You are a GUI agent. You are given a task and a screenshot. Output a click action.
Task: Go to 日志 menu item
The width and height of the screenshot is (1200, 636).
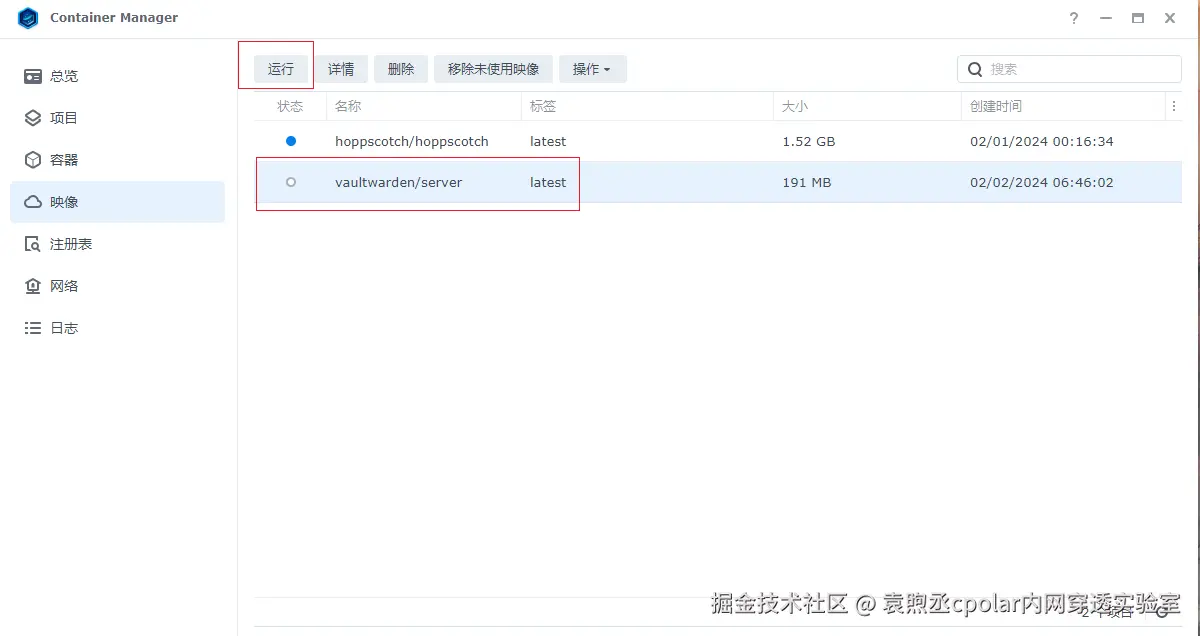pos(117,328)
